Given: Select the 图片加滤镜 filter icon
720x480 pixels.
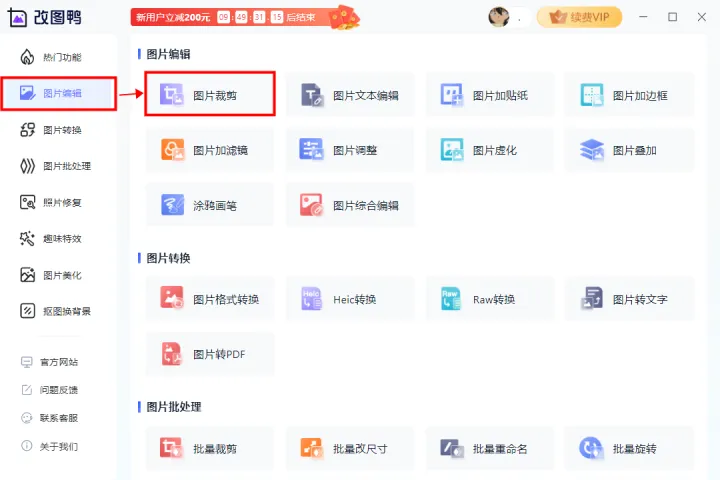Looking at the screenshot, I should point(173,150).
